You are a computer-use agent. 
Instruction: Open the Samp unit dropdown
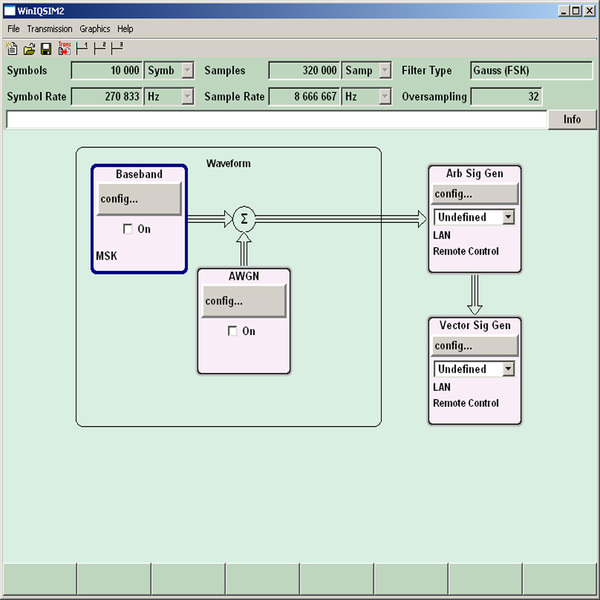click(385, 70)
